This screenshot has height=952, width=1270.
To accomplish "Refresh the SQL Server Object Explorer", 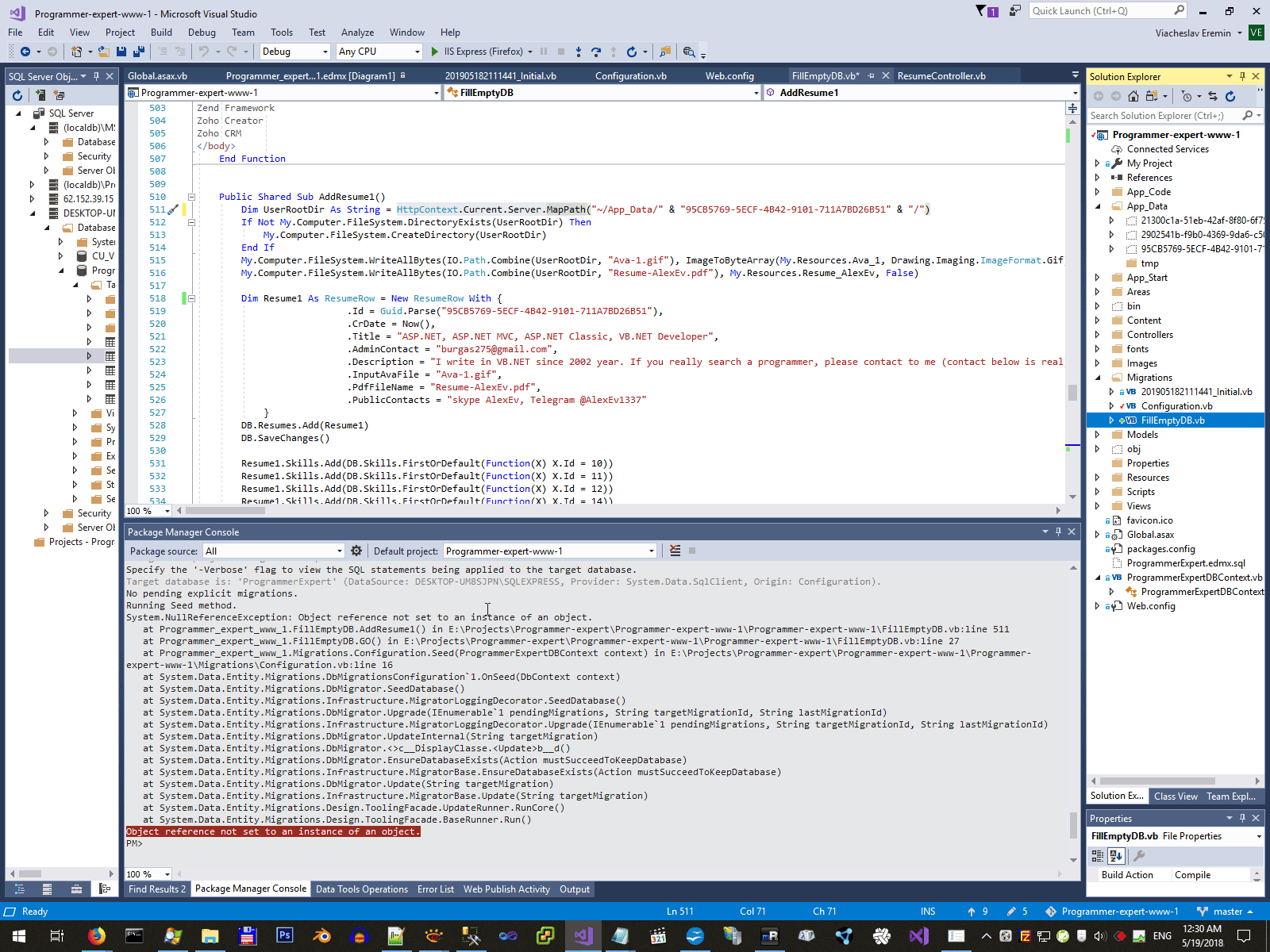I will [x=17, y=95].
